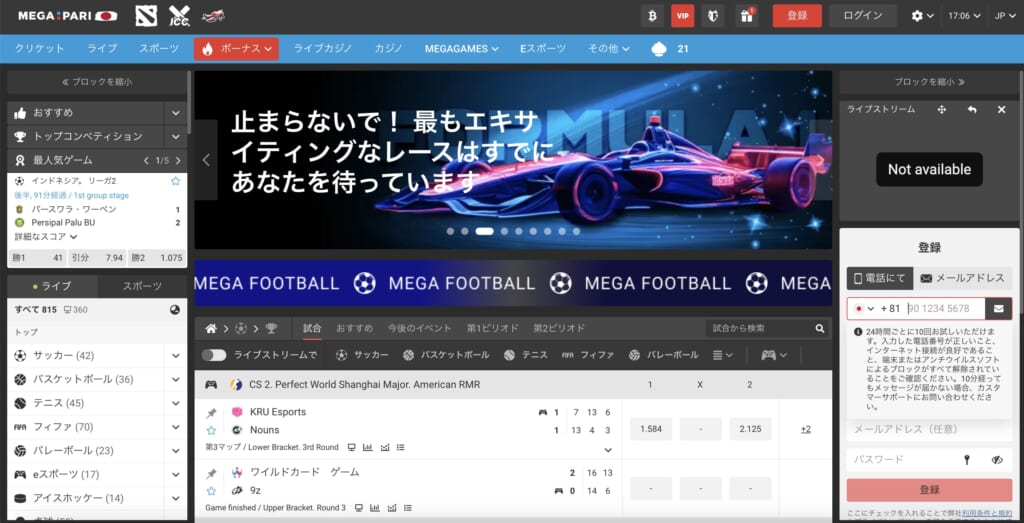Open the Dota 2 icon in header
The width and height of the screenshot is (1024, 523).
point(146,16)
